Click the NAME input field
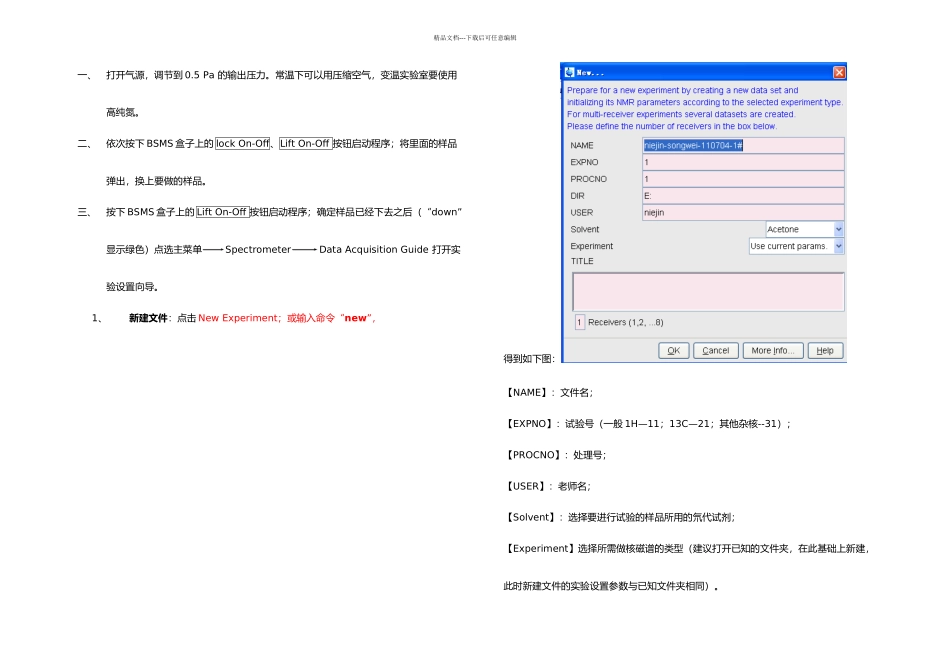Viewport: 950px width, 672px height. 743,145
